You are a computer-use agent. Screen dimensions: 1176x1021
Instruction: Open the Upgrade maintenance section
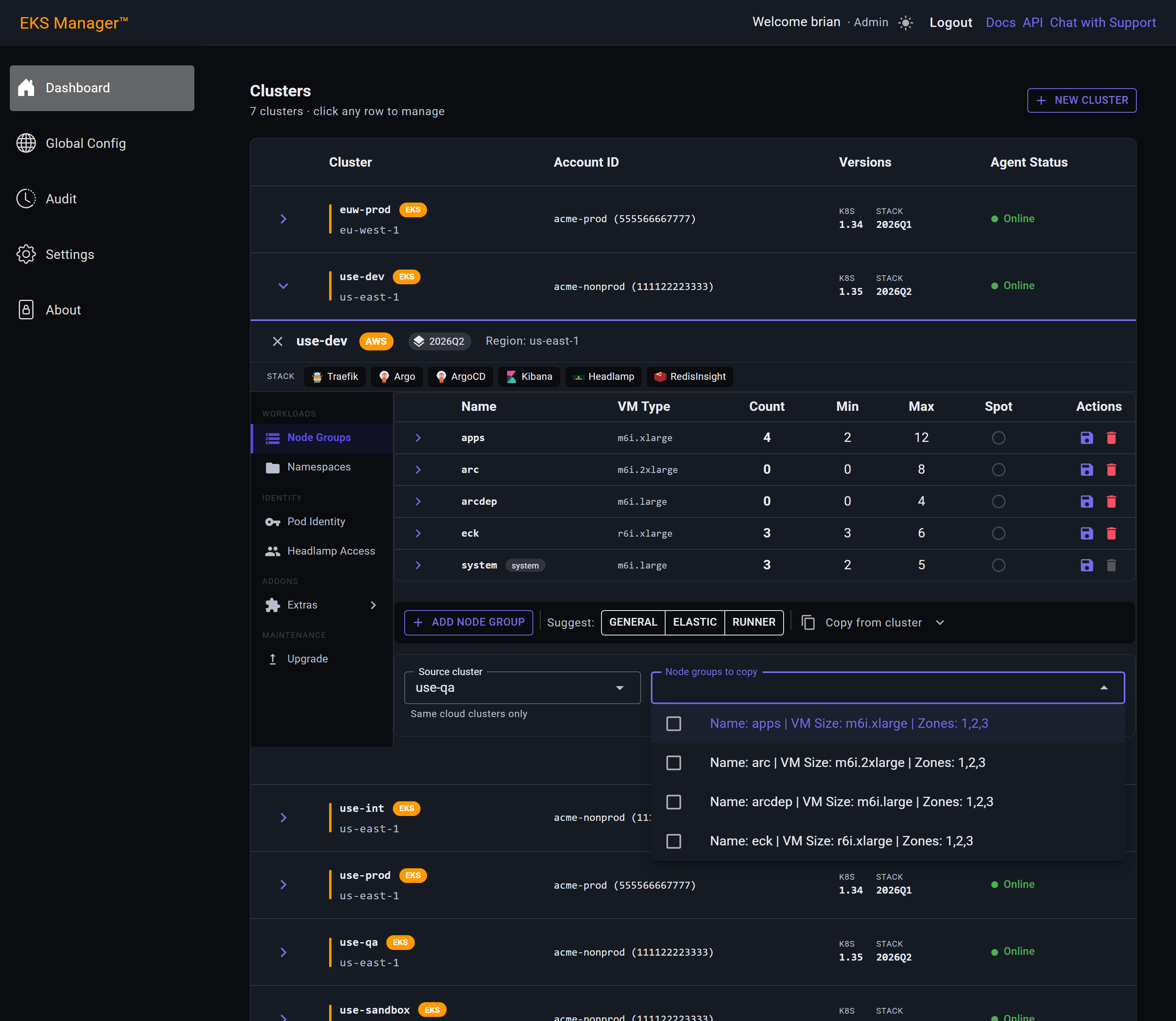[321, 659]
